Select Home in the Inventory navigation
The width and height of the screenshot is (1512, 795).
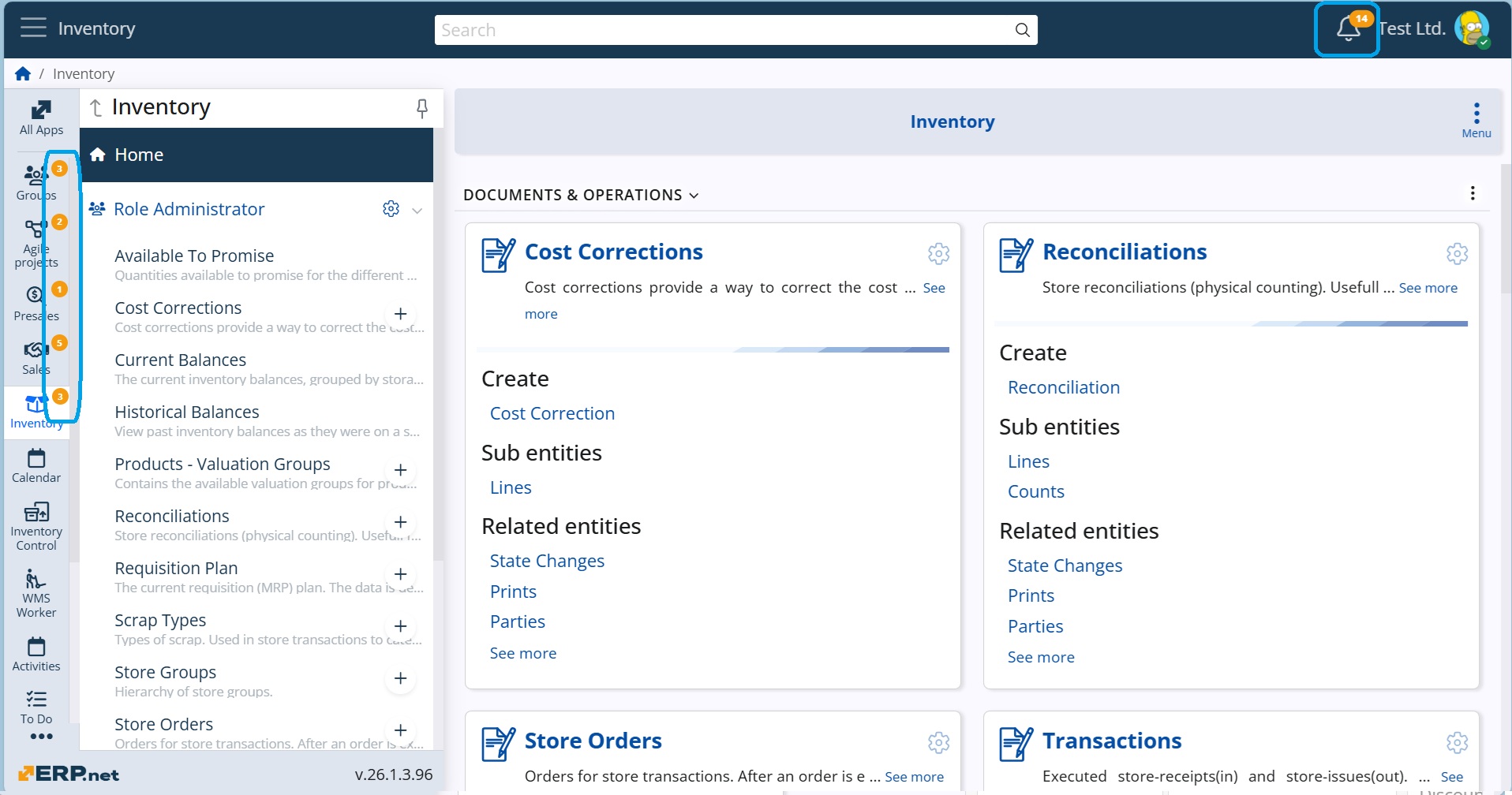256,155
